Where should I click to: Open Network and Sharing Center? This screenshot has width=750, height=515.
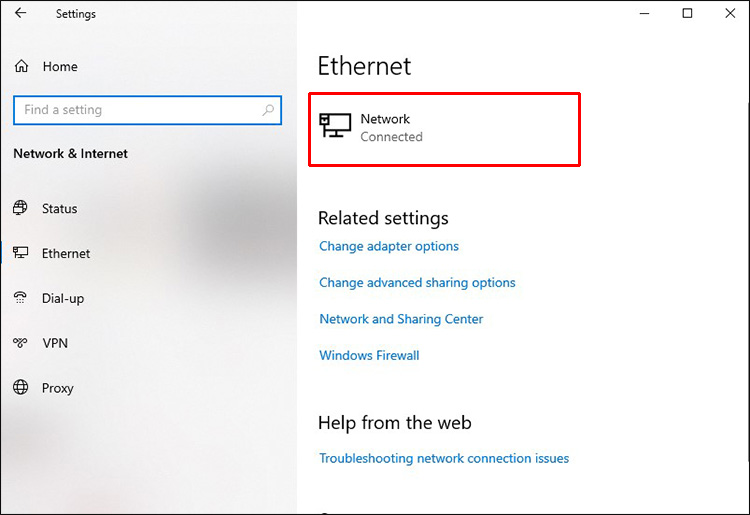pos(401,319)
